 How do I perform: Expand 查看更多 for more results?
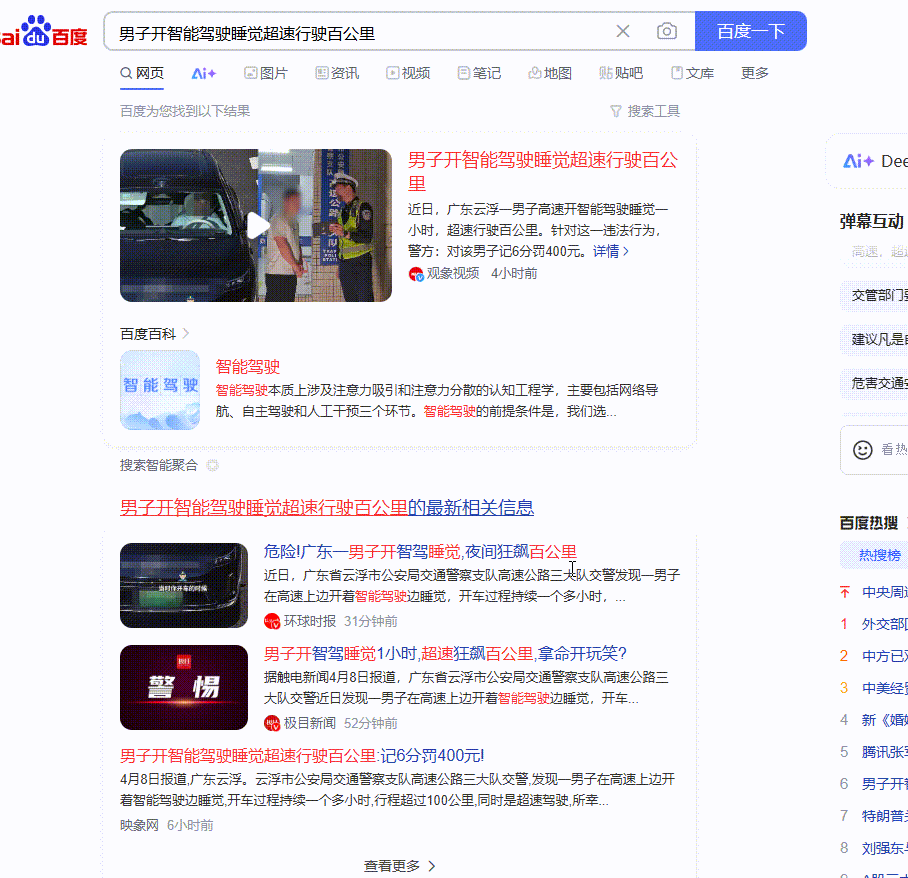coord(399,866)
